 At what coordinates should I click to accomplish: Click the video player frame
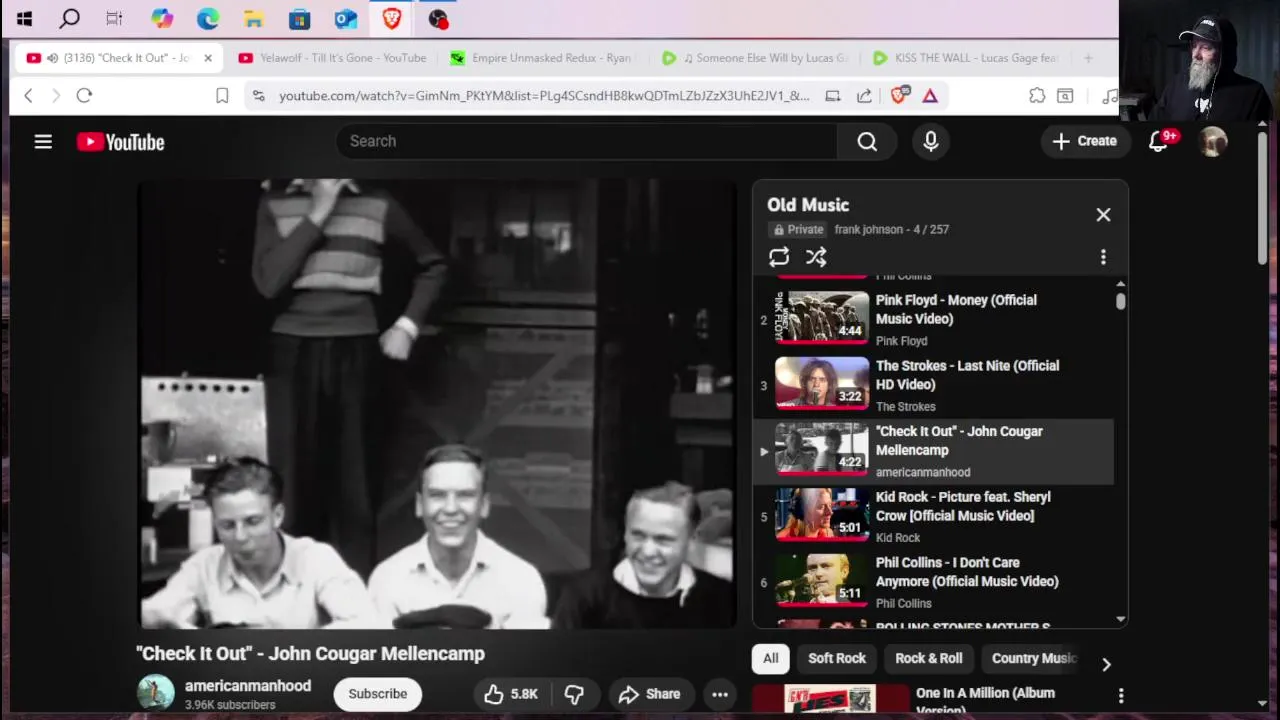pyautogui.click(x=436, y=404)
